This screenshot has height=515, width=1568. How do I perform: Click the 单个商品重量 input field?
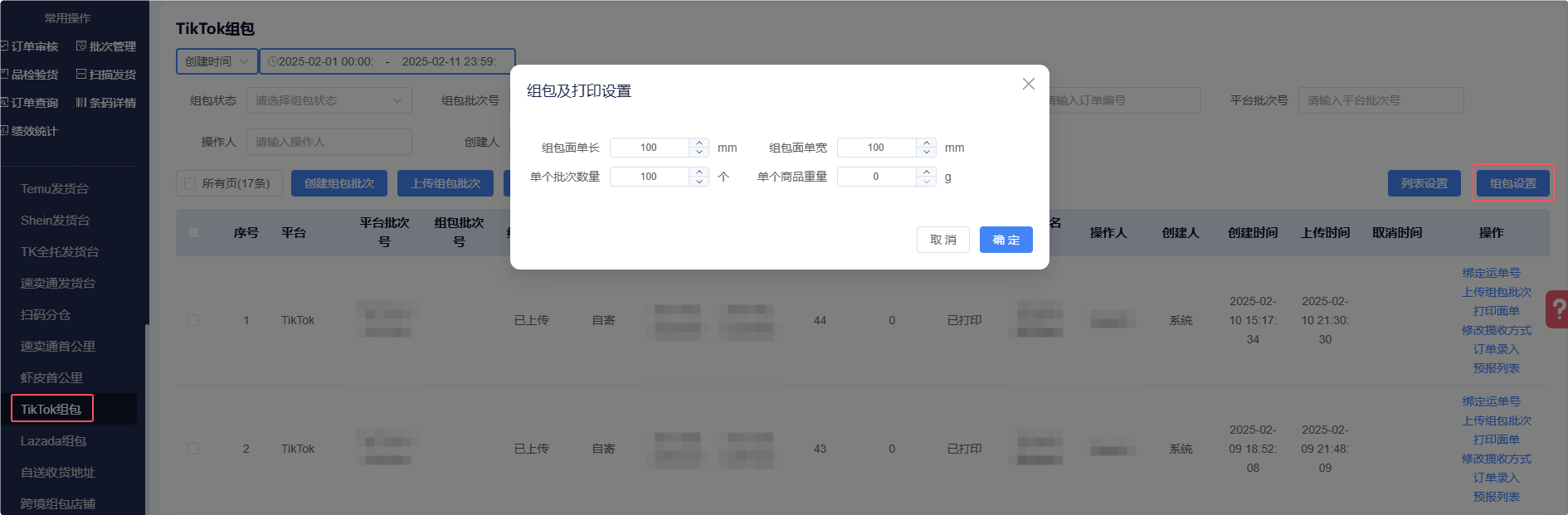[876, 177]
